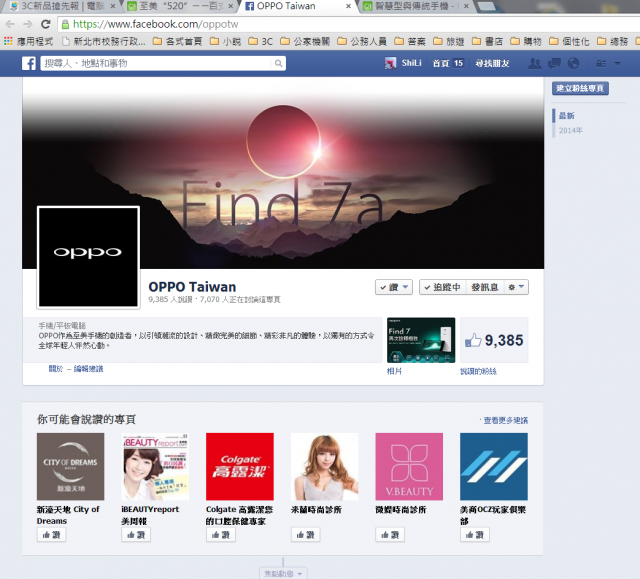Like 美商OCZ玩家俱樂部 page
The width and height of the screenshot is (640, 579).
coord(475,535)
